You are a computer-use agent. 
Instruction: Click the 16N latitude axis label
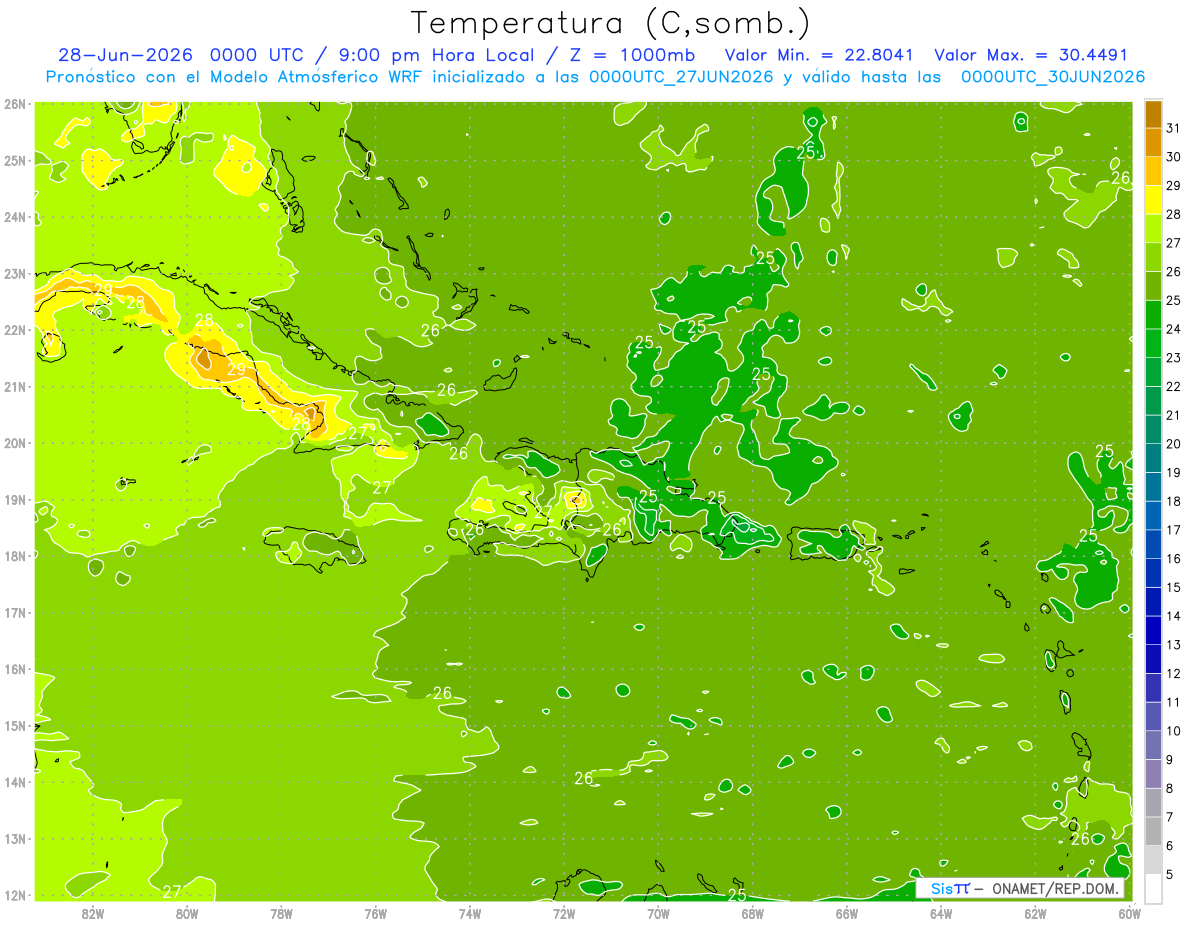coord(14,668)
